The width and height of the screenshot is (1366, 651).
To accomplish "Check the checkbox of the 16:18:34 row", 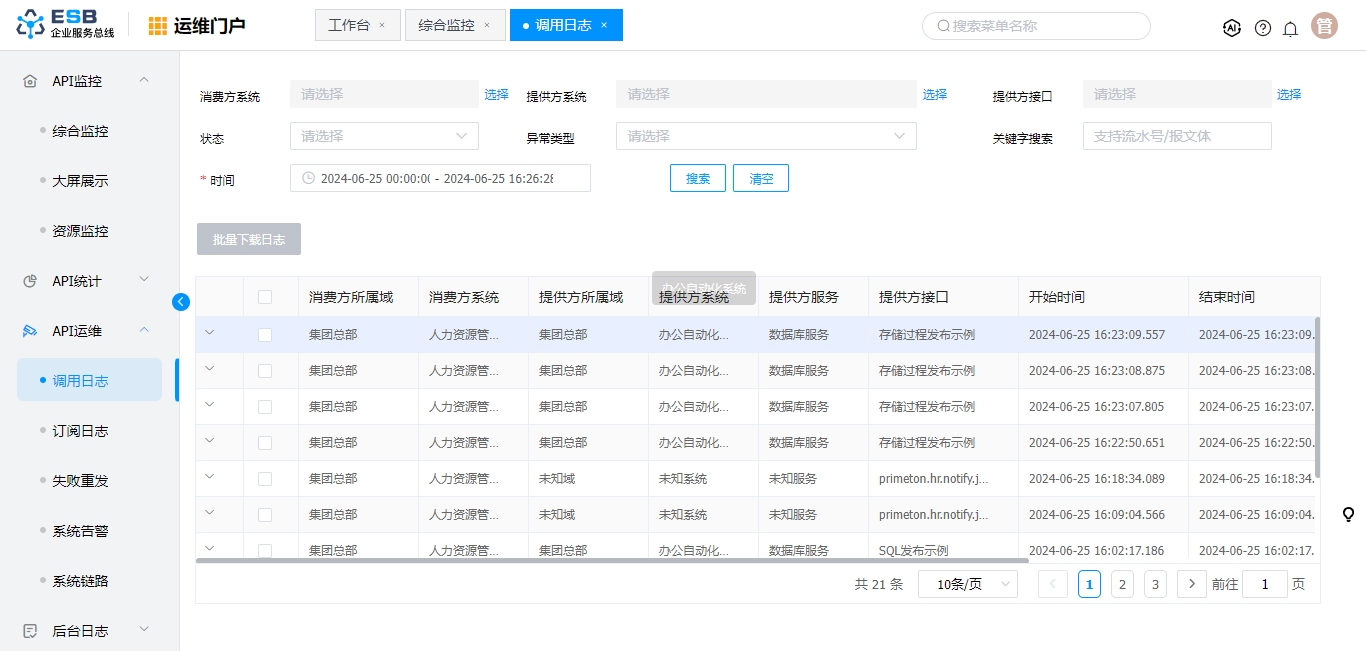I will coord(265,479).
